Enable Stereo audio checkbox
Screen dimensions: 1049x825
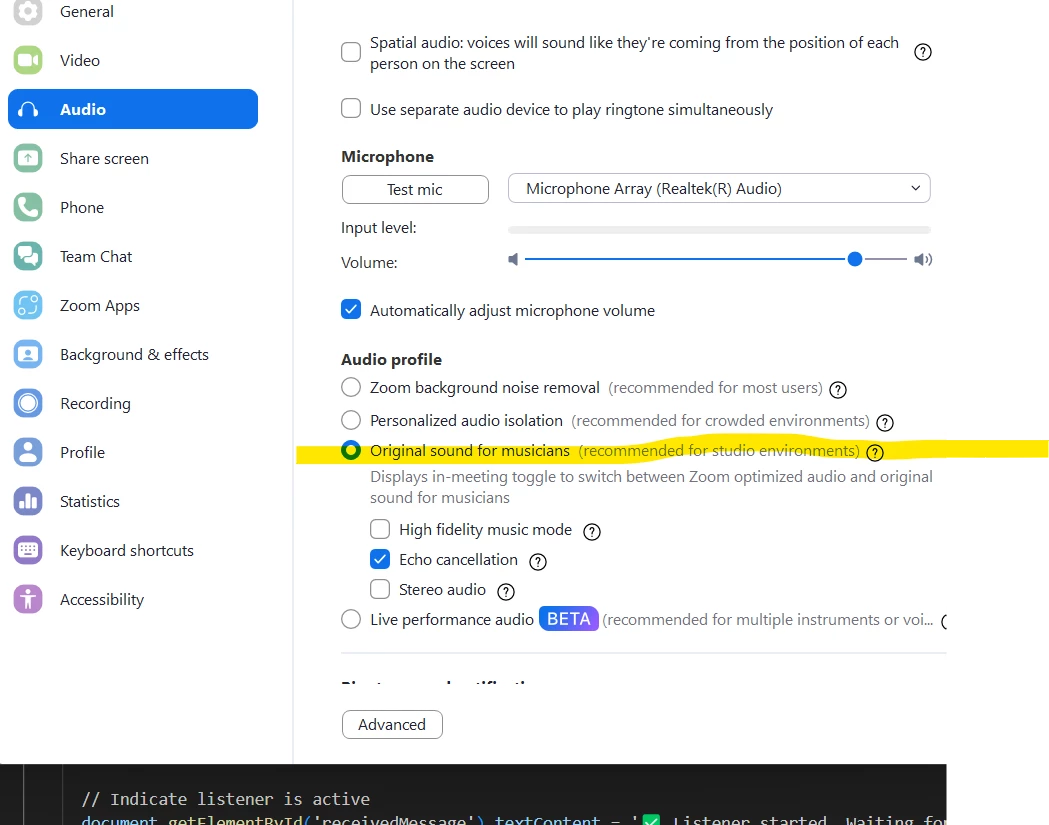click(380, 589)
